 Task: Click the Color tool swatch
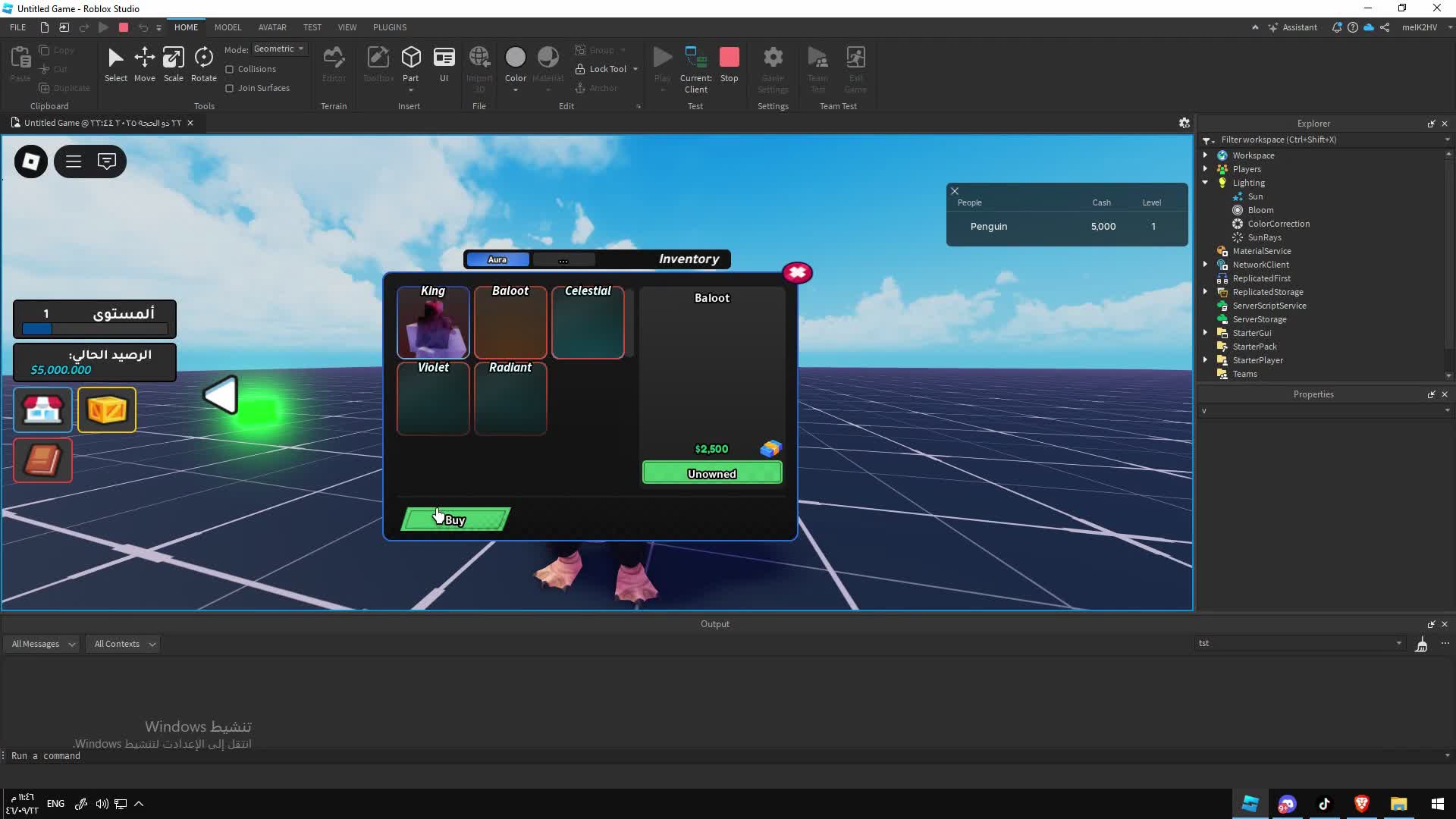pos(515,58)
